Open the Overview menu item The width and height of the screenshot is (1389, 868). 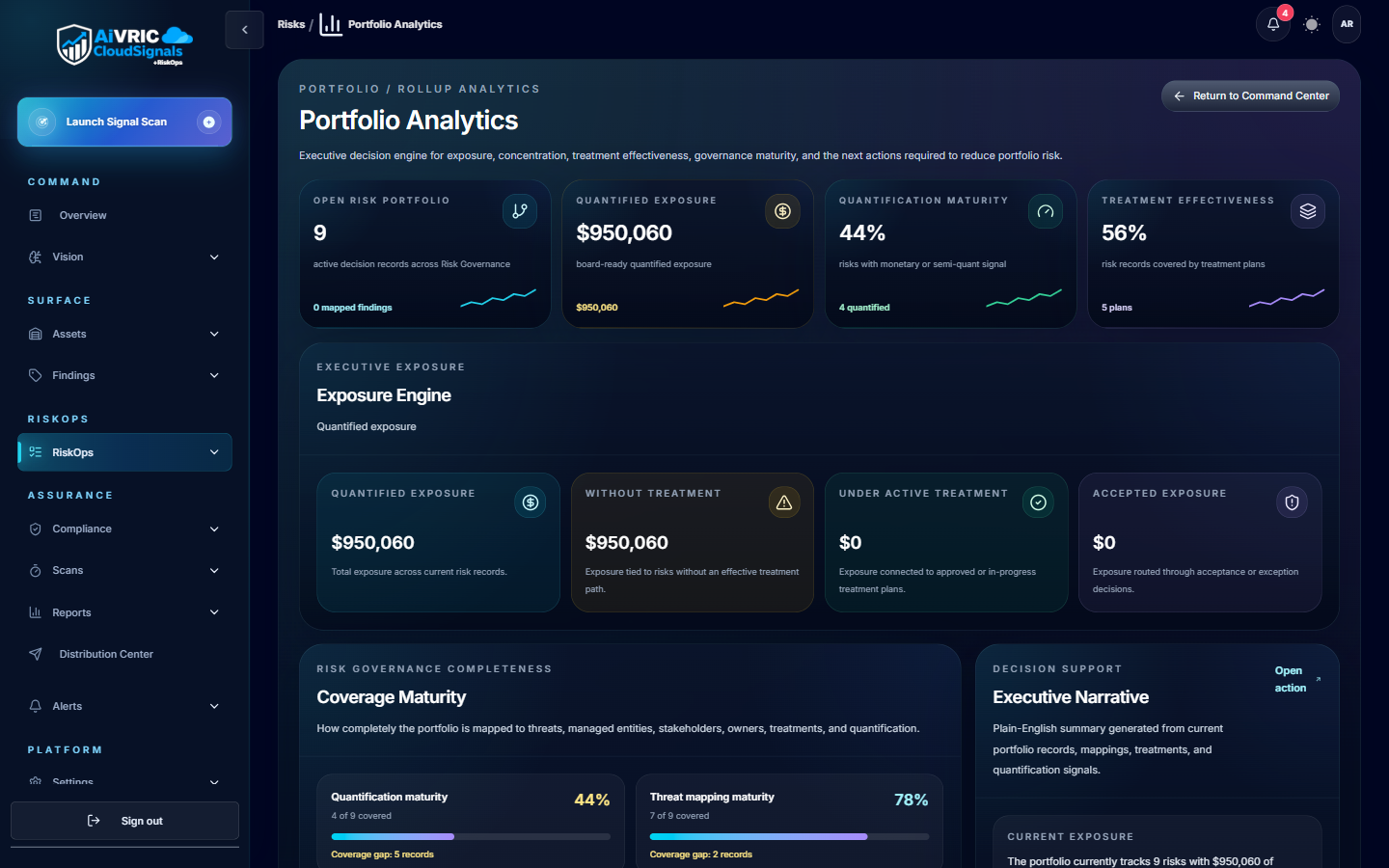124,215
